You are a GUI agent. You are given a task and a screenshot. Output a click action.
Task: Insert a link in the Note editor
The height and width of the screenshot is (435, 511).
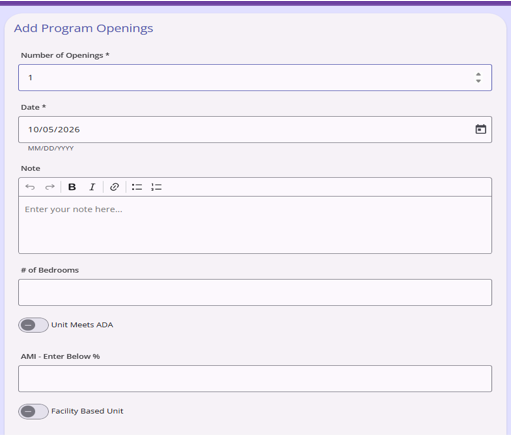(114, 187)
